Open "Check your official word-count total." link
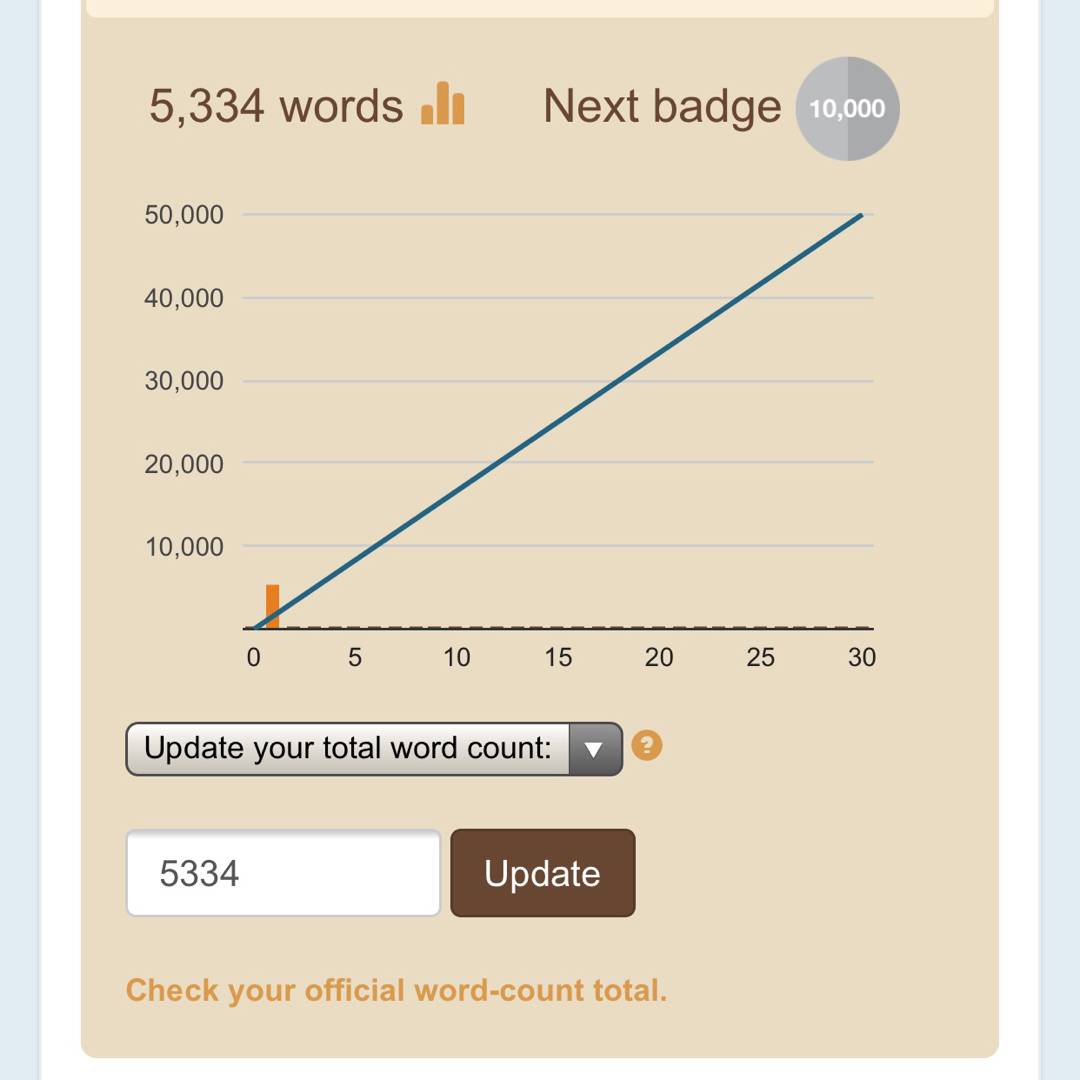Screen dimensions: 1080x1080 (396, 990)
